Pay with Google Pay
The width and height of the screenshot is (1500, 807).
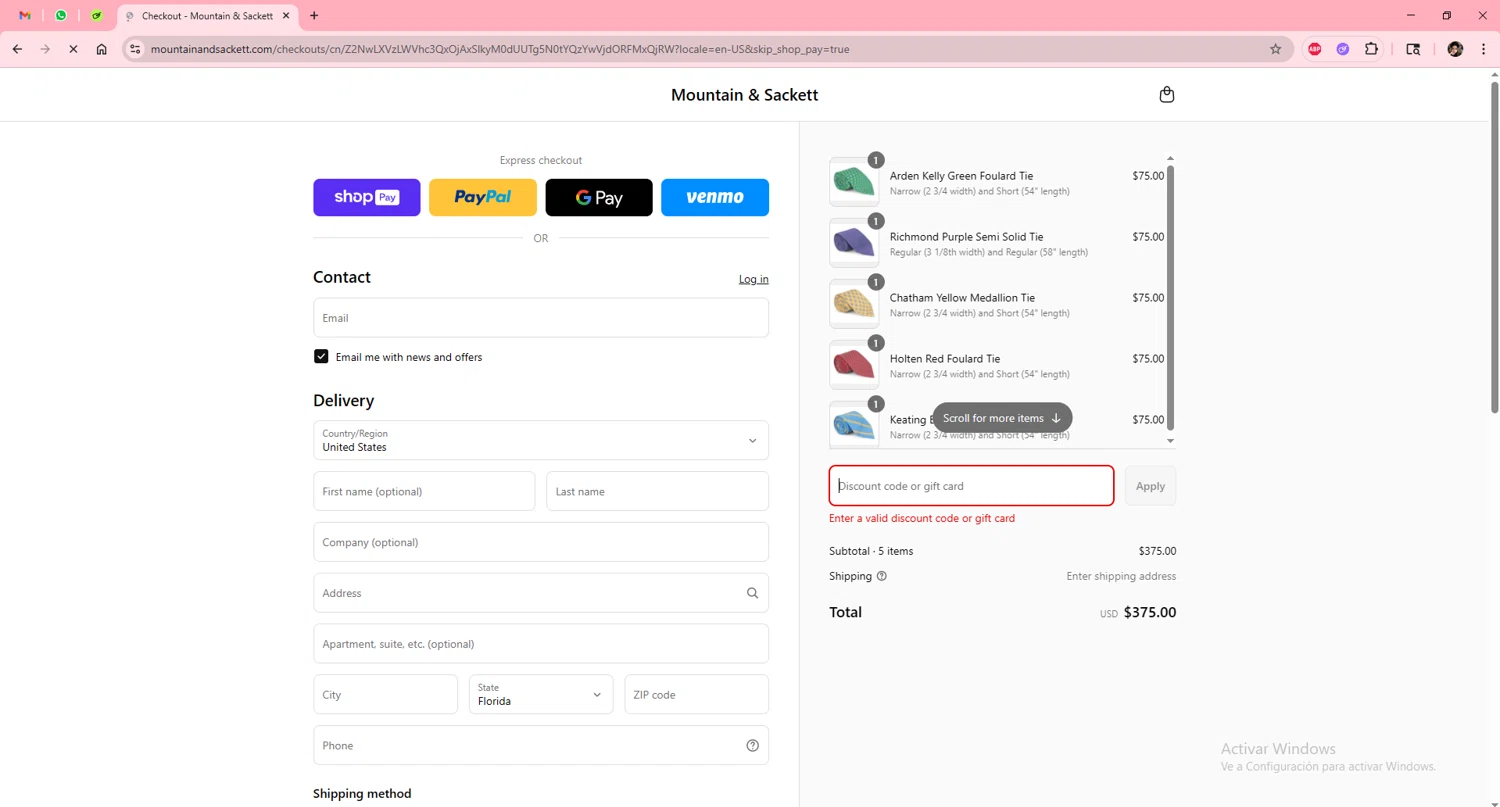point(599,197)
